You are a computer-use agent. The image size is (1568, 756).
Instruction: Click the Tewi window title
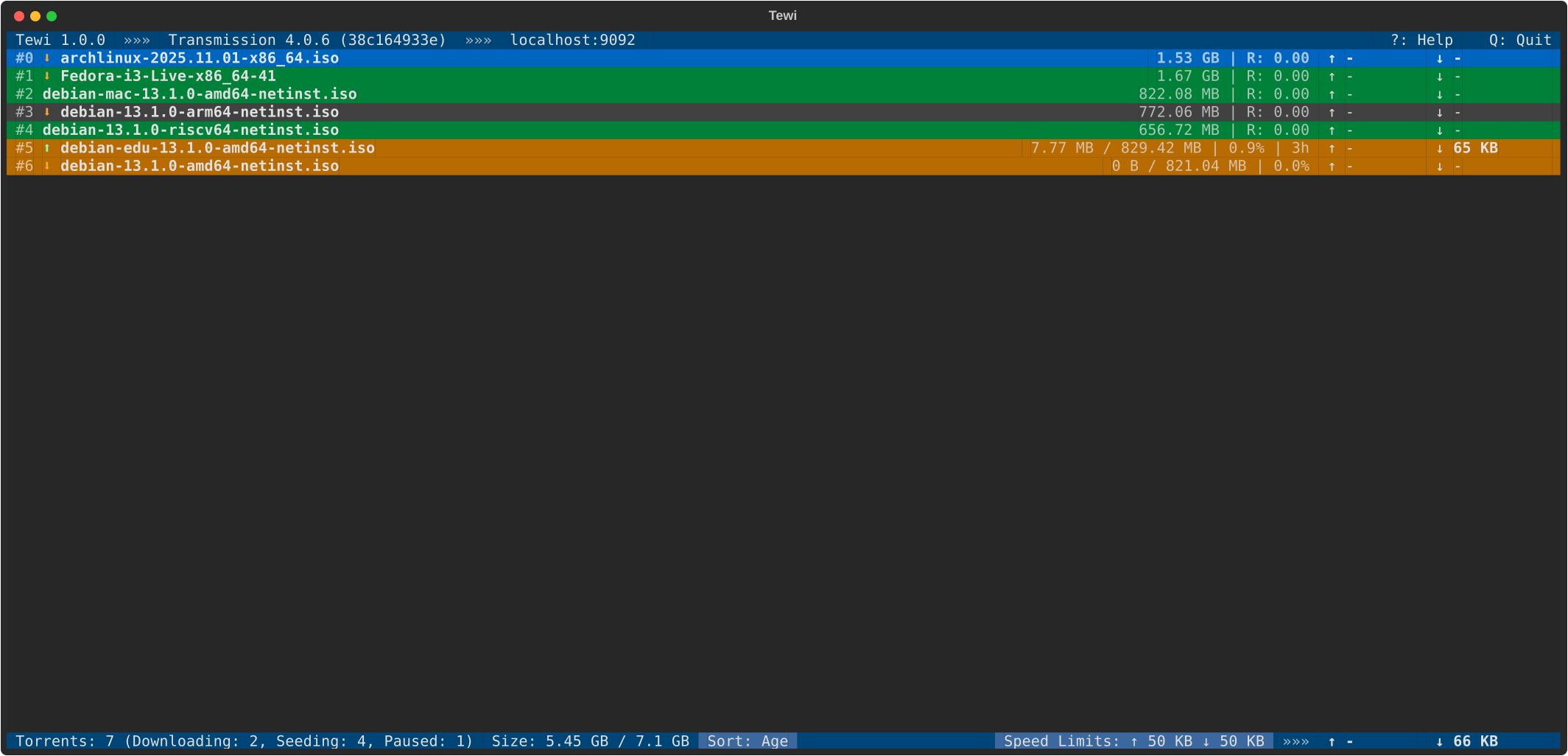[x=783, y=15]
